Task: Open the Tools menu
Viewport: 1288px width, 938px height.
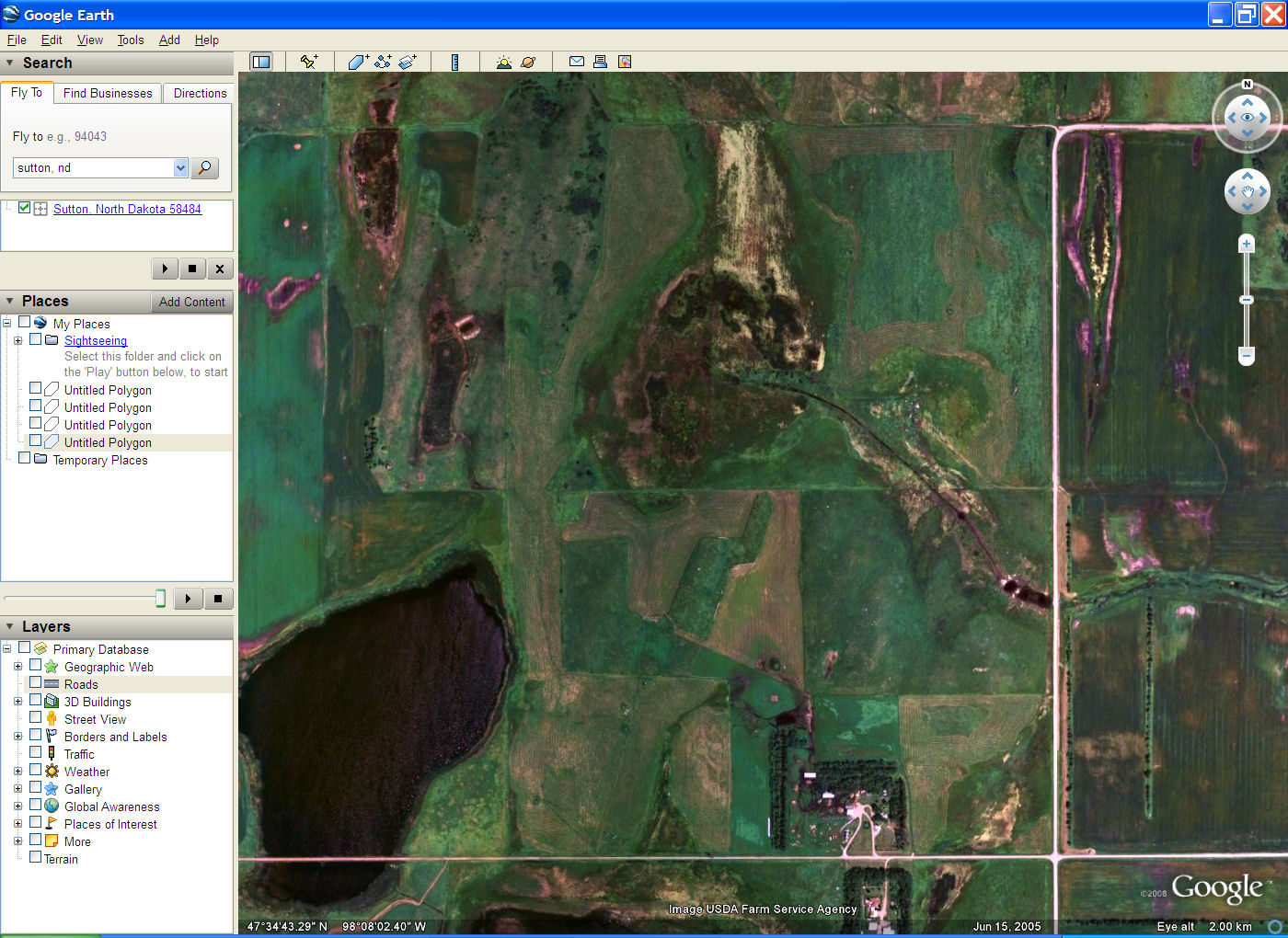Action: click(131, 40)
